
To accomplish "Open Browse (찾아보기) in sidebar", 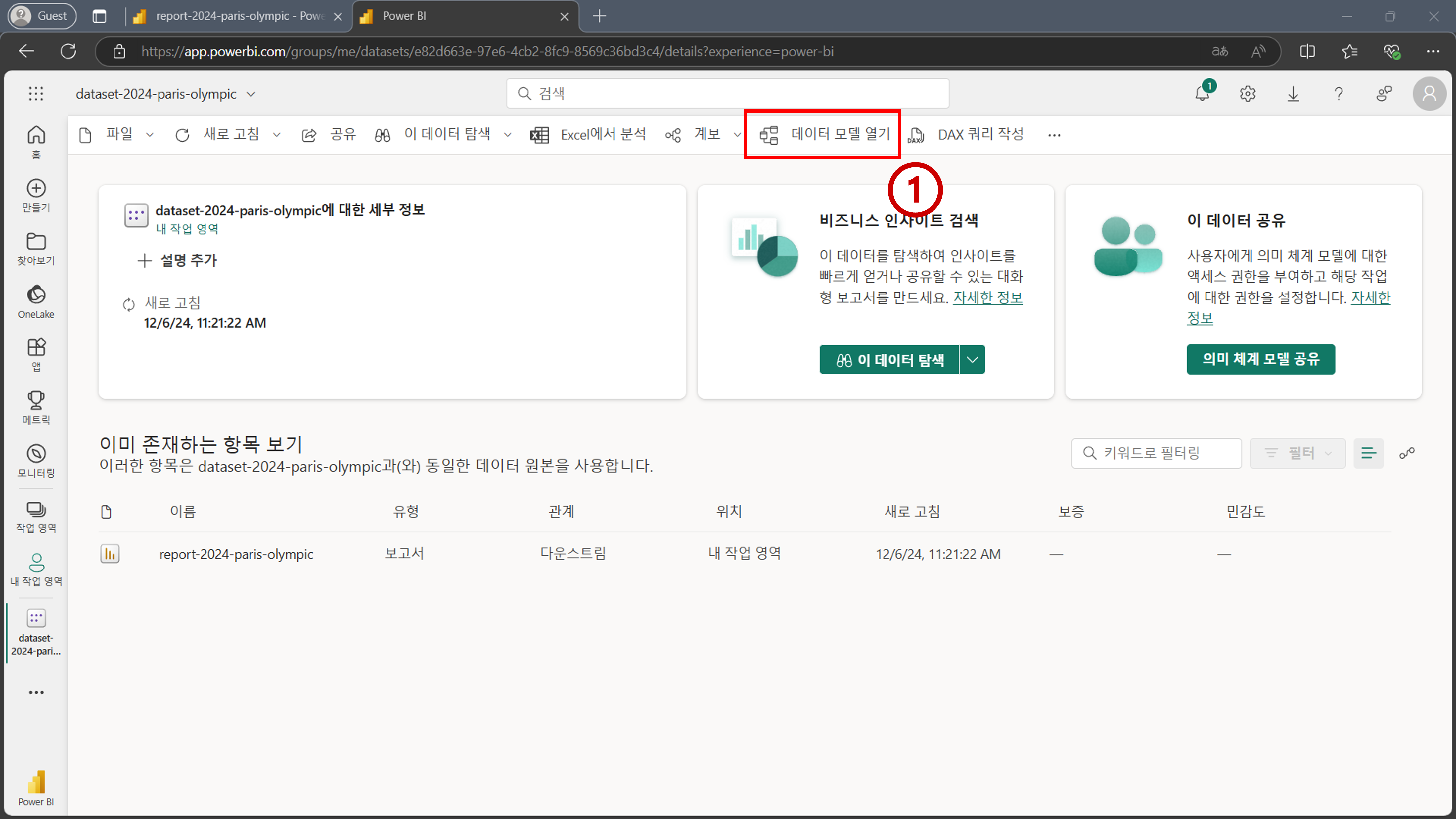I will 36,249.
